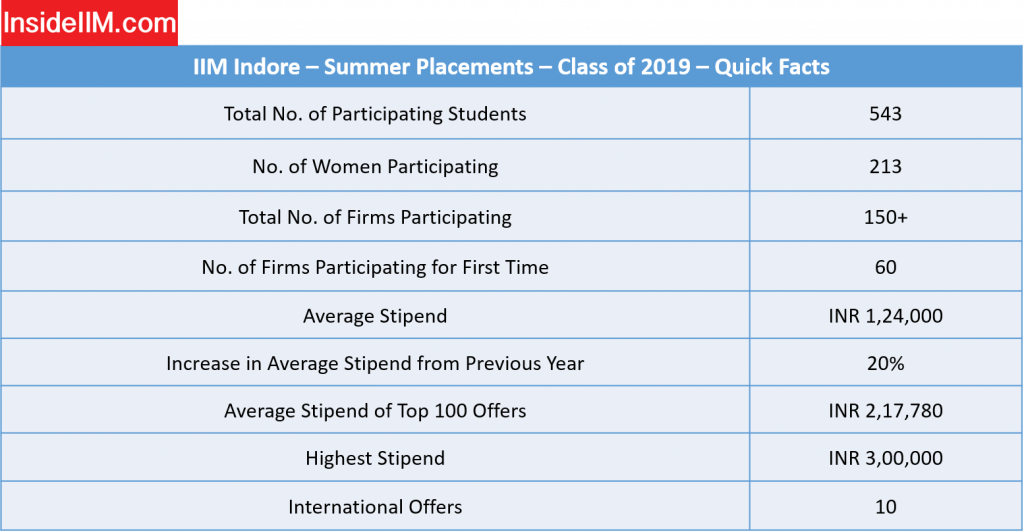1024x532 pixels.
Task: Select the 20% value cell
Action: click(x=886, y=363)
